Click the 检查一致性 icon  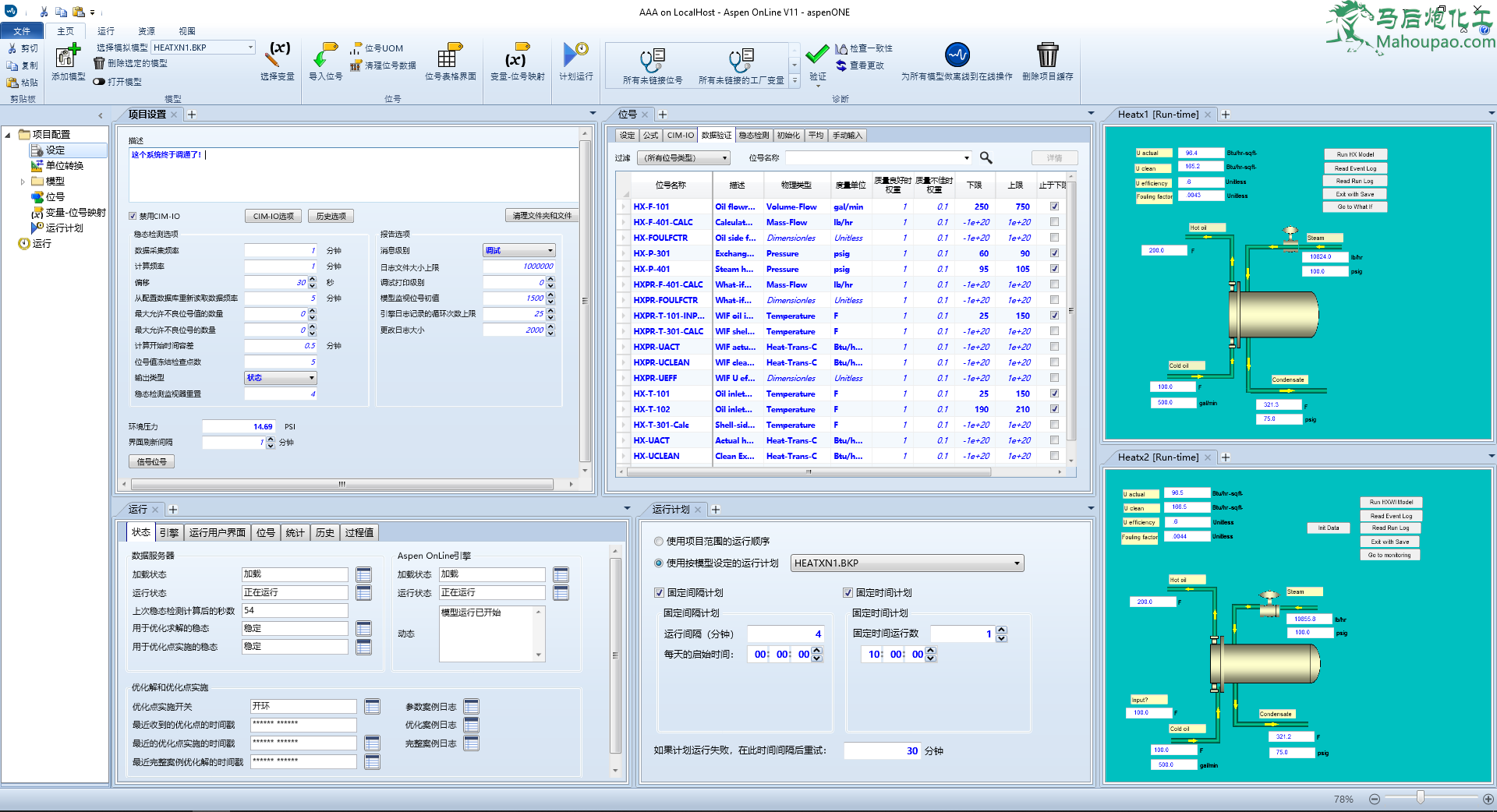pyautogui.click(x=841, y=48)
